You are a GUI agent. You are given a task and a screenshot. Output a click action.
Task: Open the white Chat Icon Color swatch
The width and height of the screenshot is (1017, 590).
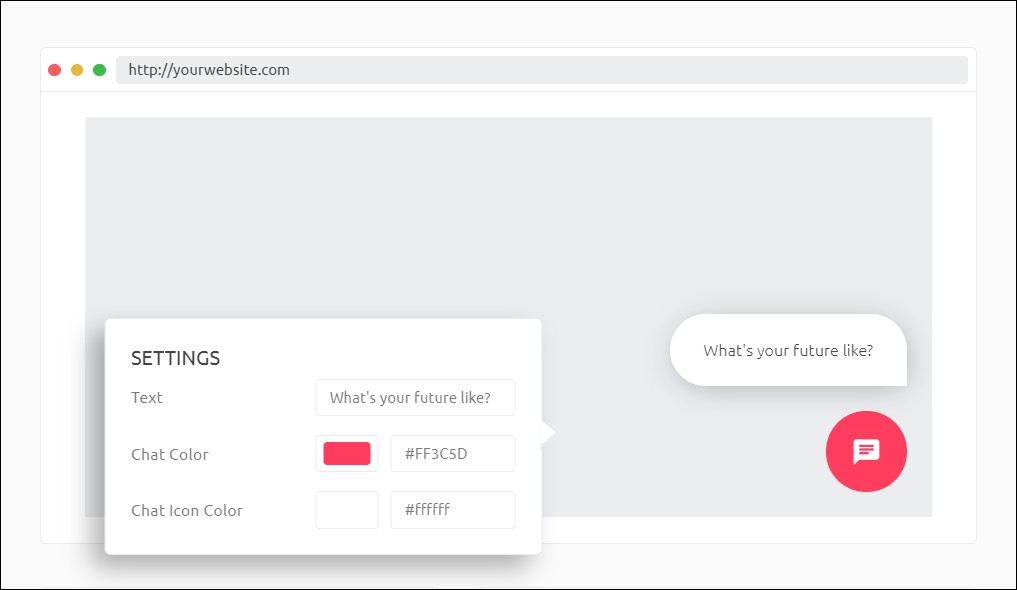[x=347, y=510]
